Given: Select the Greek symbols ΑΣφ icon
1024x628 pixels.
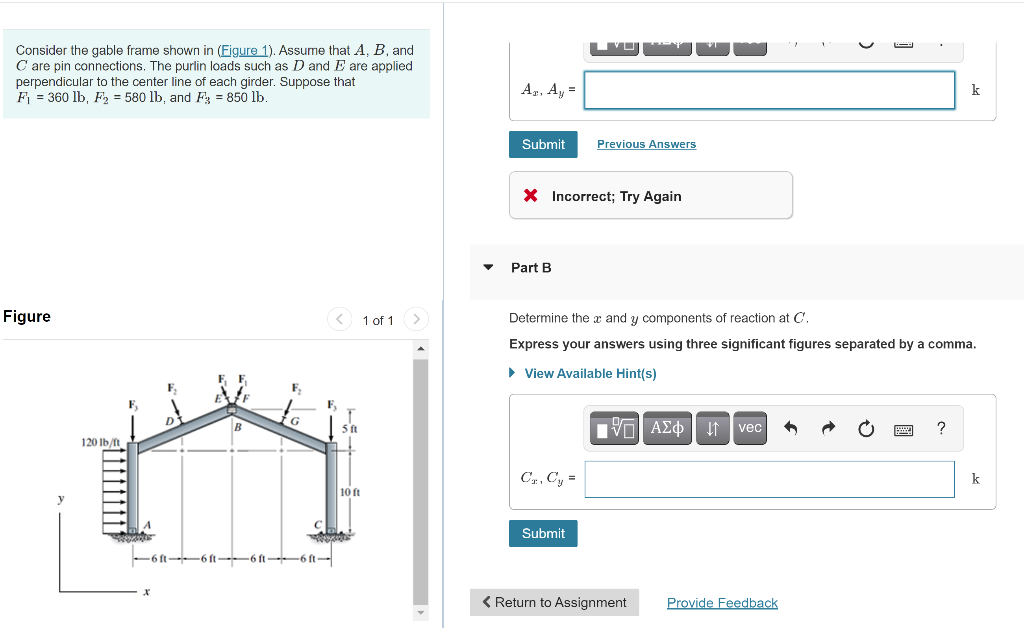Looking at the screenshot, I should point(667,427).
